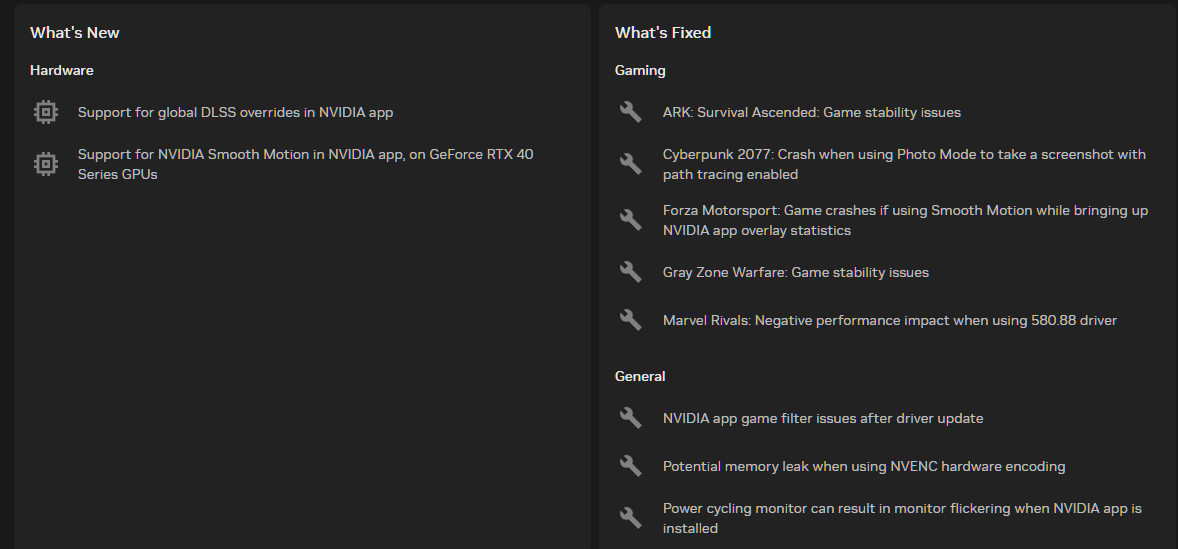Click the Forza Motorsport Smooth Motion entry
1178x549 pixels.
tap(905, 220)
